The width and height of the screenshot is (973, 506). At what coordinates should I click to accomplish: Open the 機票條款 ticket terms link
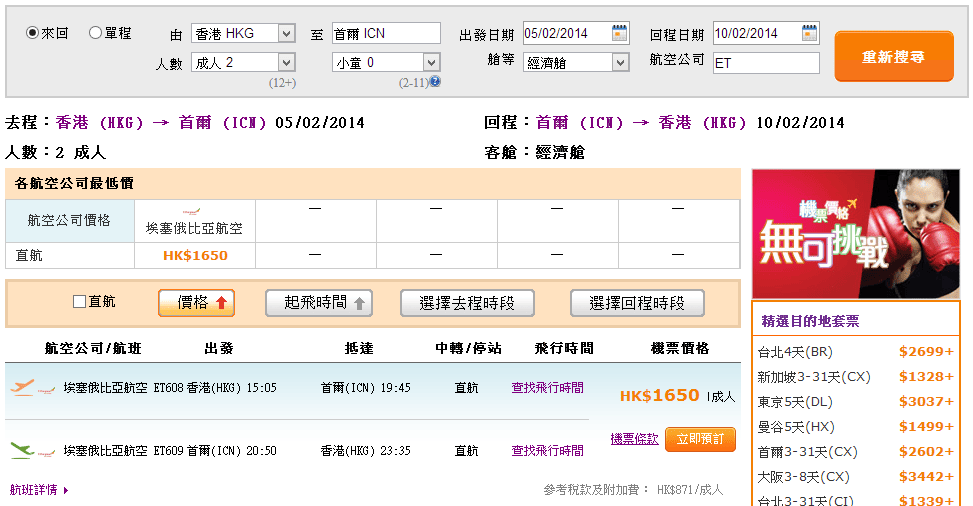tap(634, 439)
